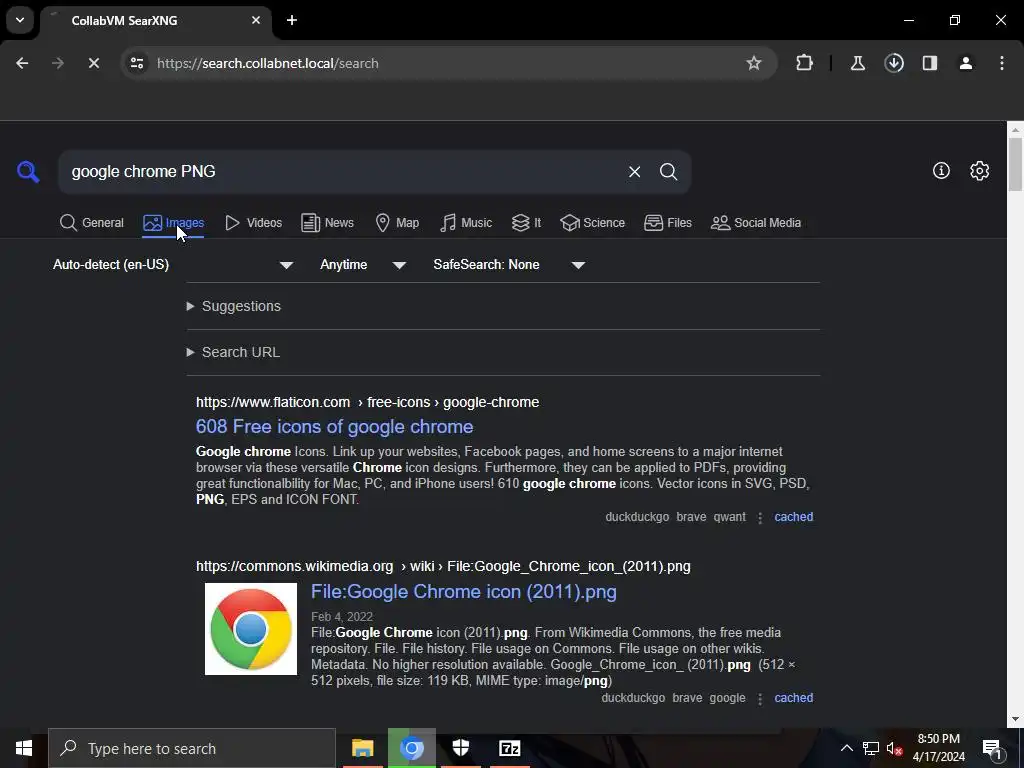Open Windows Security shield in taskbar

pos(461,748)
